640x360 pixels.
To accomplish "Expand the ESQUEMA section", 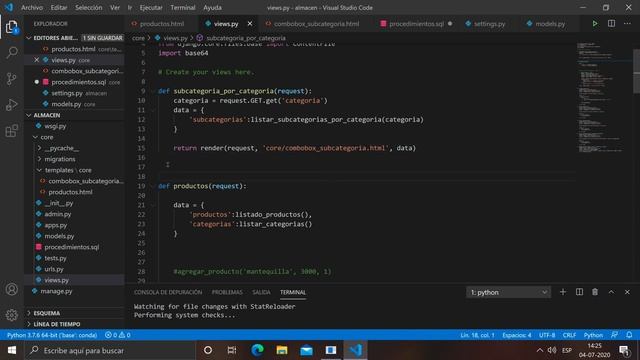I will (75, 313).
